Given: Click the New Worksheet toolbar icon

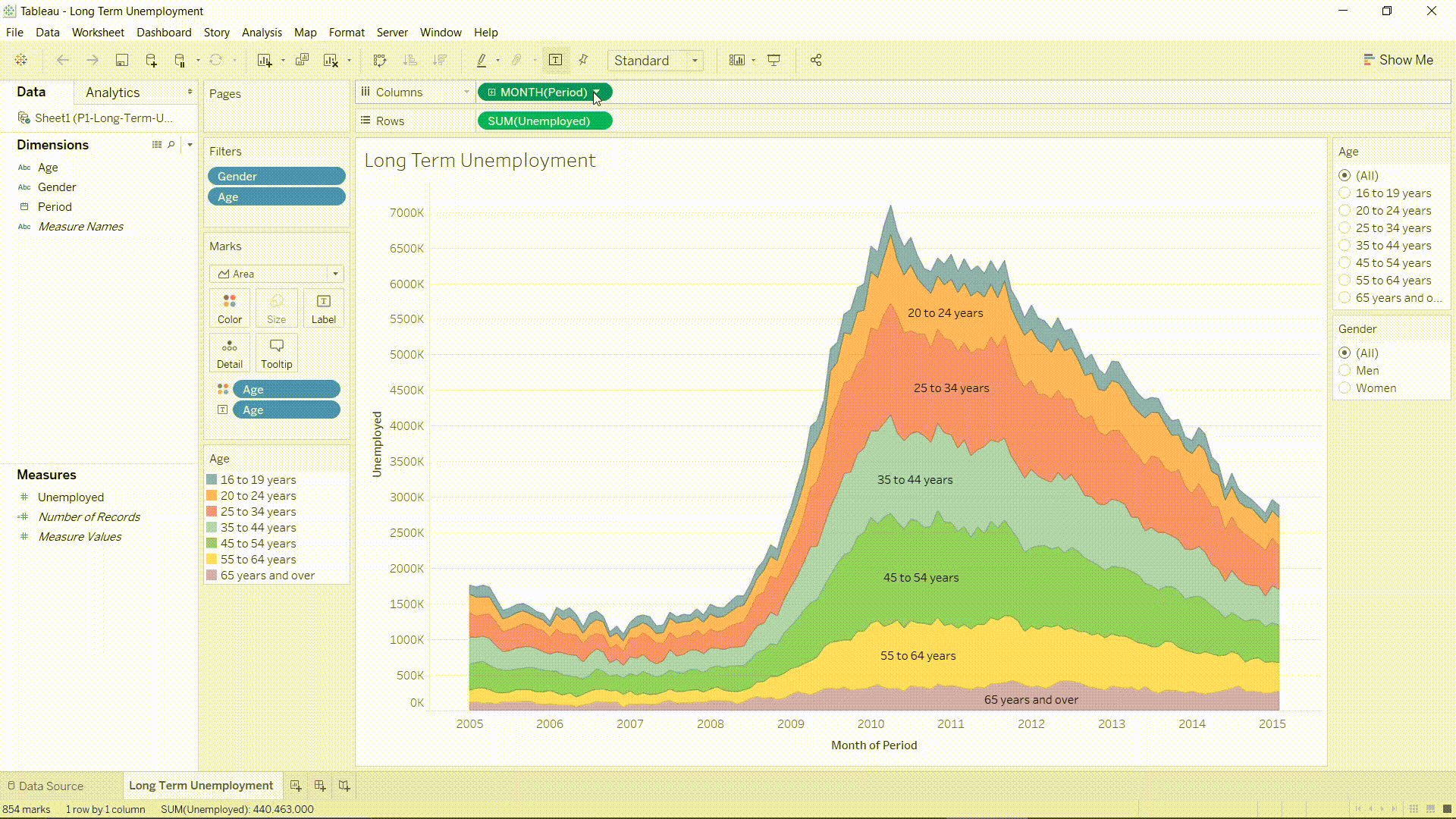Looking at the screenshot, I should pos(264,61).
